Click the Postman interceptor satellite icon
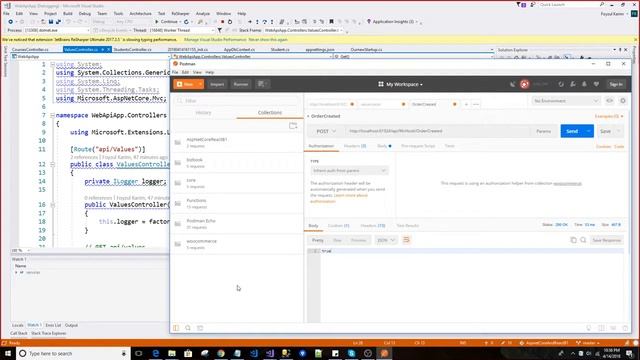640x360 pixels. [513, 84]
